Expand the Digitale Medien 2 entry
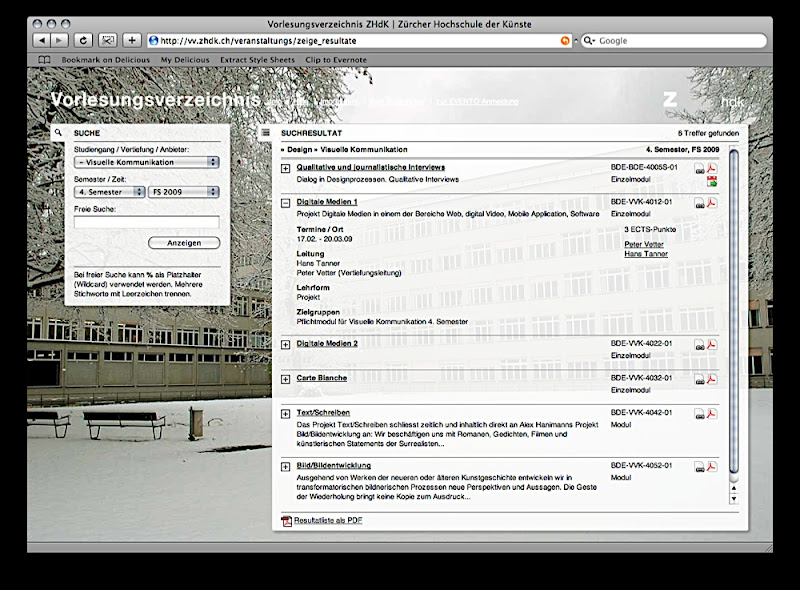The image size is (800, 590). coord(286,345)
